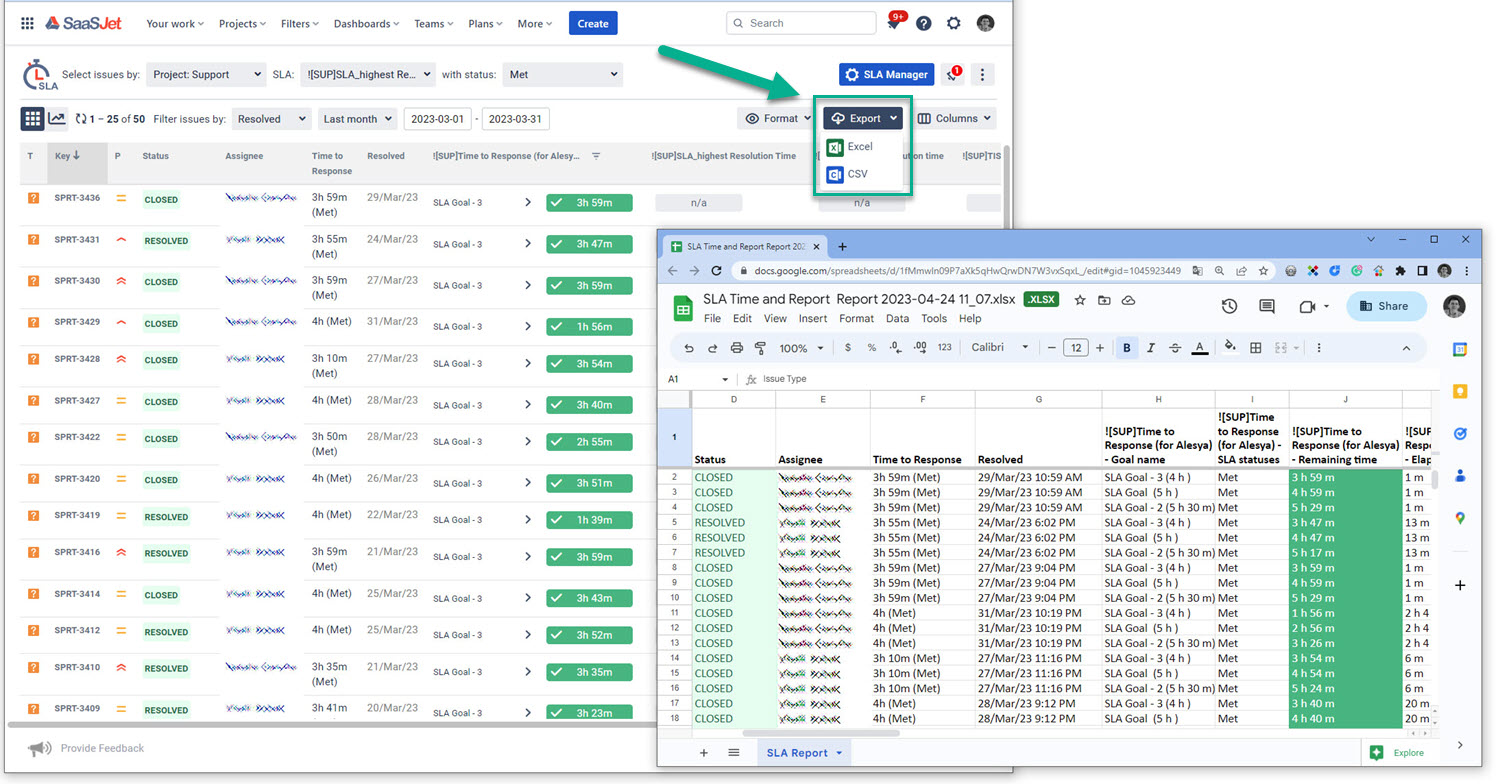Click the Jira search input field

800,22
